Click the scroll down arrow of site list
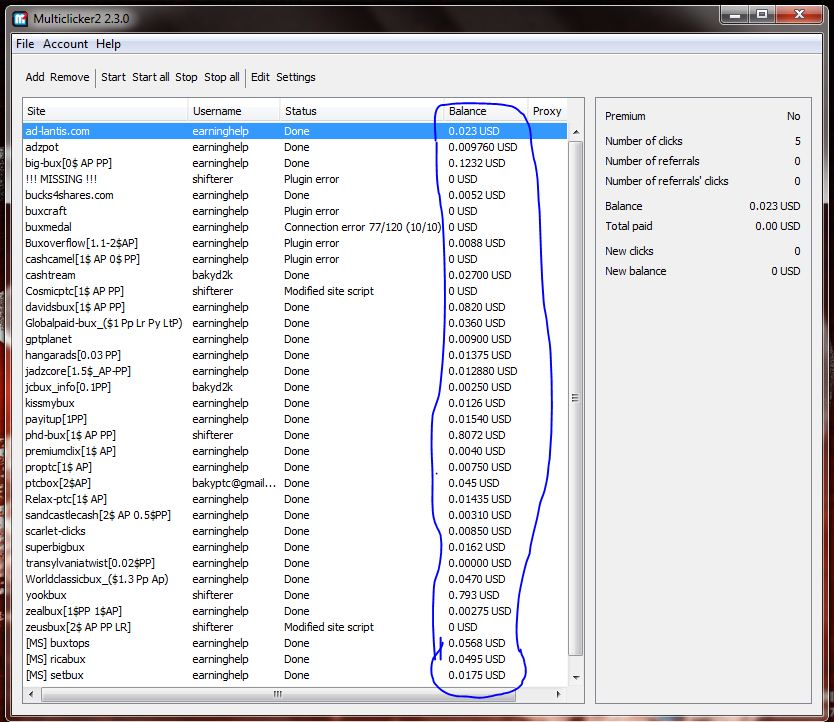 576,677
